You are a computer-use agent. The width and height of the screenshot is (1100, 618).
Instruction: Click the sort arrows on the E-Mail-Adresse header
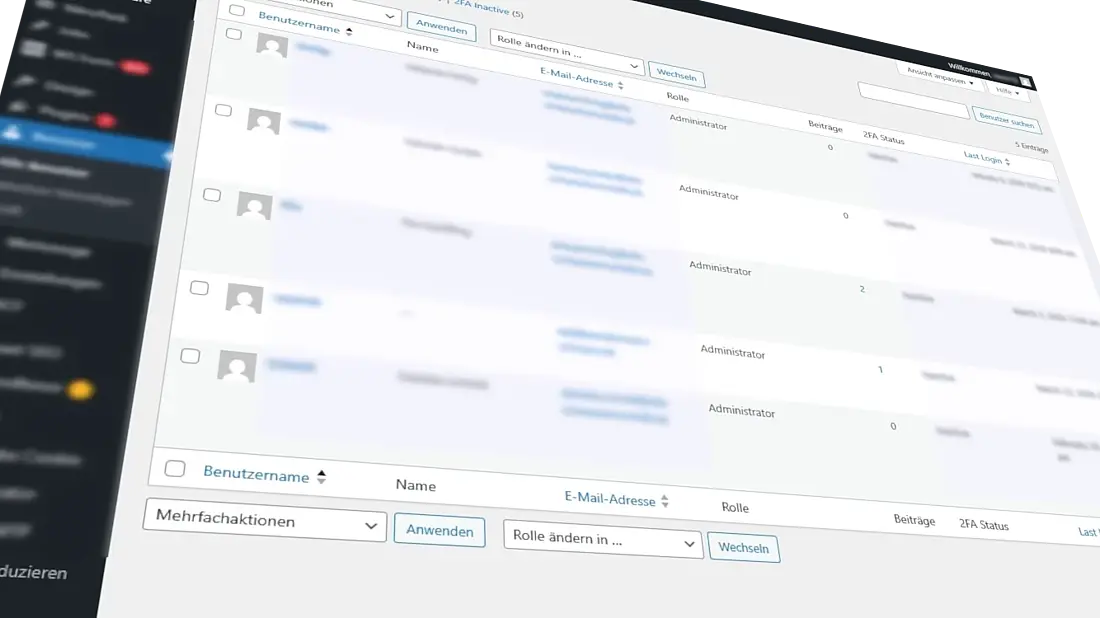622,85
